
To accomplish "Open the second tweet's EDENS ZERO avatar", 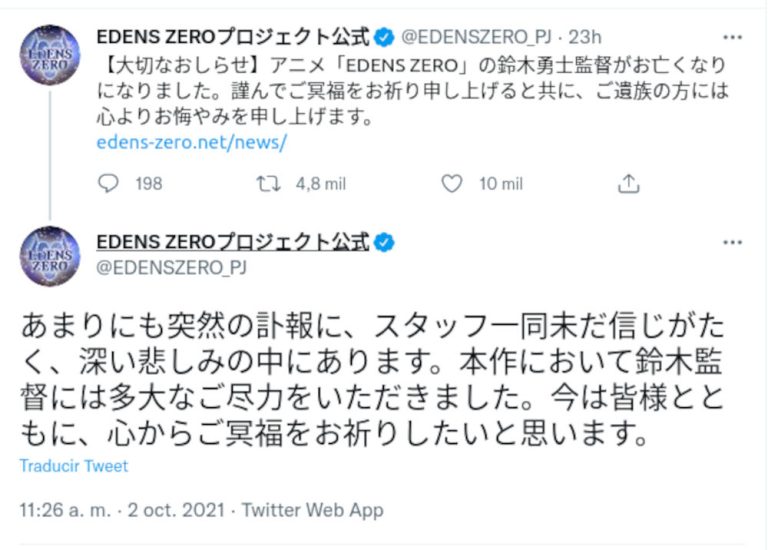I will pyautogui.click(x=50, y=256).
